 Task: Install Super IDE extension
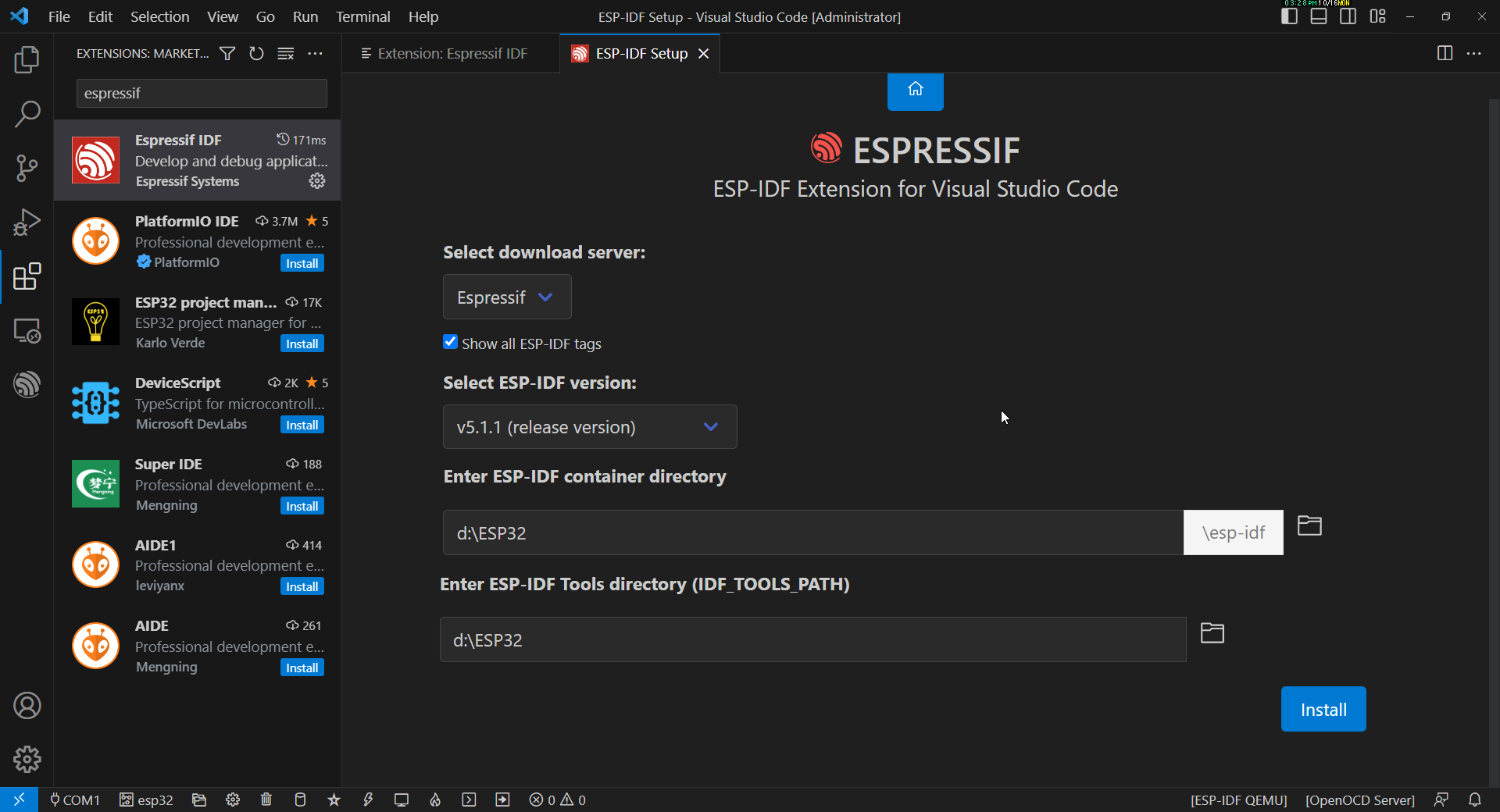[x=302, y=506]
